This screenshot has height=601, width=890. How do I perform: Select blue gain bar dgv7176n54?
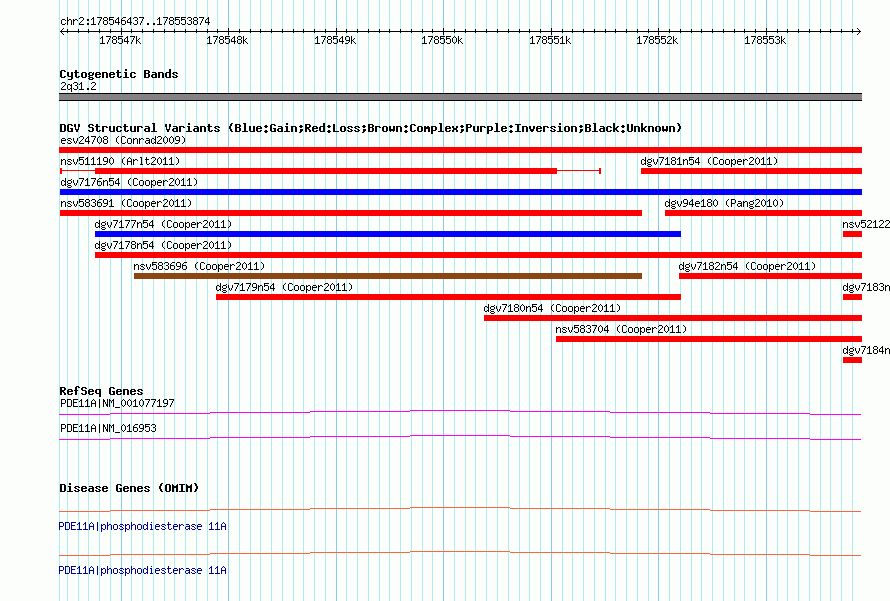click(x=460, y=192)
